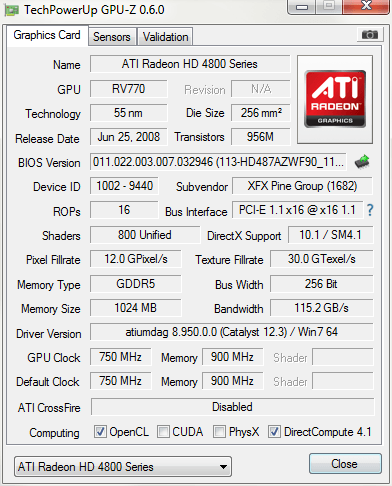Click the ATI CrossFire Disabled field
Viewport: 392px width, 486px height.
[x=232, y=407]
